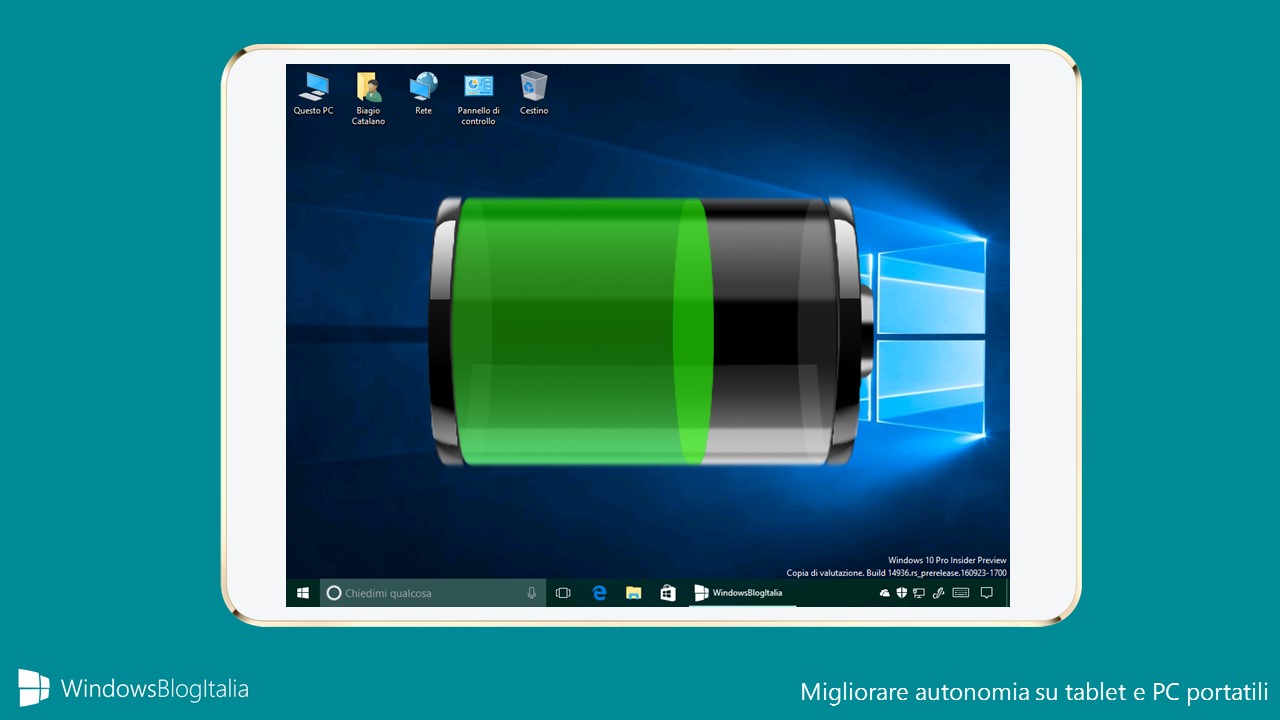The height and width of the screenshot is (720, 1280).
Task: Launch Microsoft Edge from the taskbar
Action: click(x=599, y=593)
